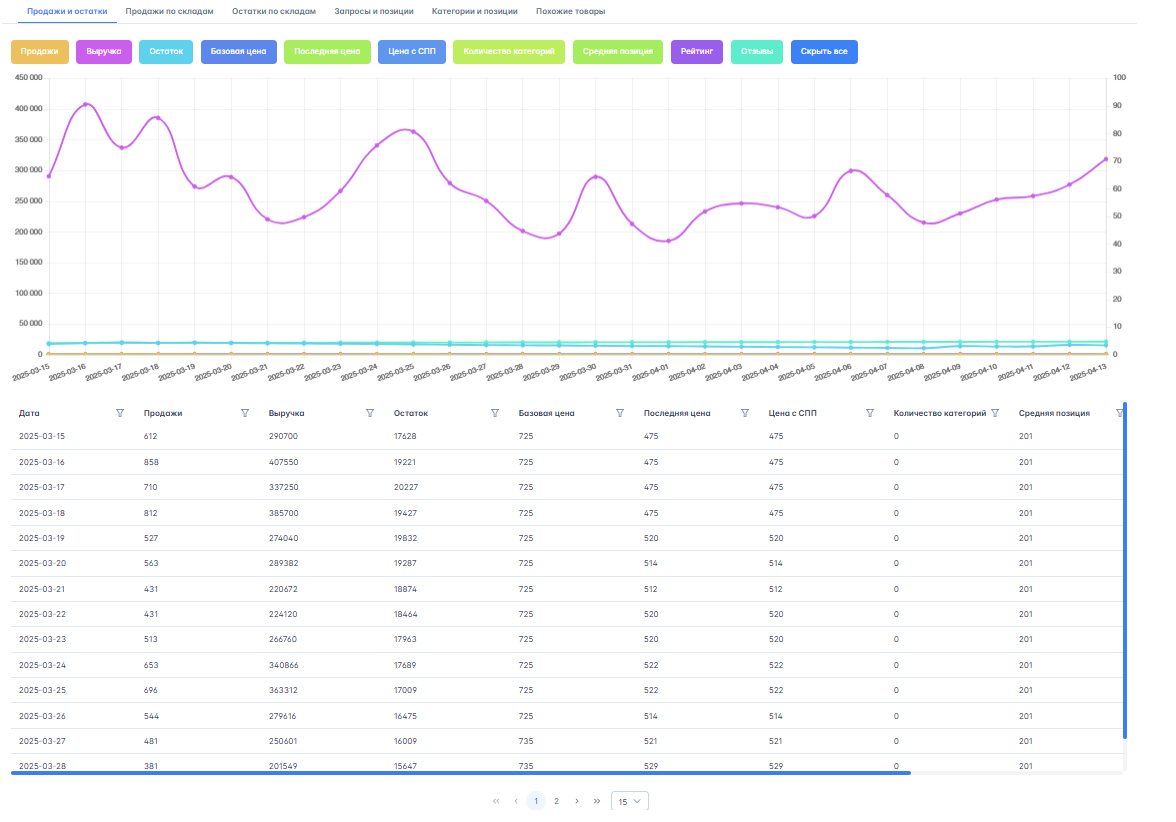The height and width of the screenshot is (822, 1176).
Task: Open the filter on Остаток column
Action: pos(495,413)
